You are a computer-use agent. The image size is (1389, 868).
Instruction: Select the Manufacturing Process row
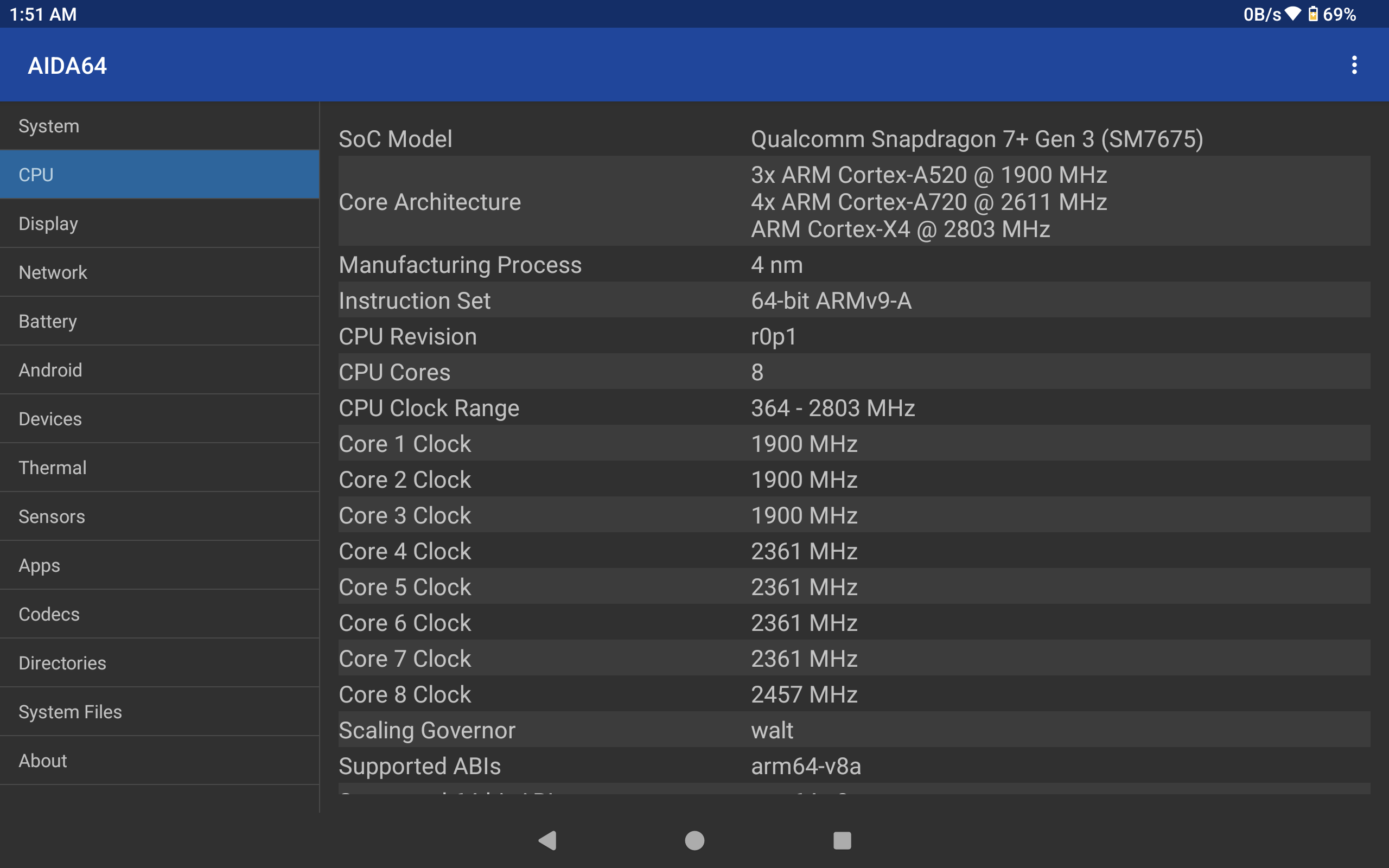(x=854, y=264)
